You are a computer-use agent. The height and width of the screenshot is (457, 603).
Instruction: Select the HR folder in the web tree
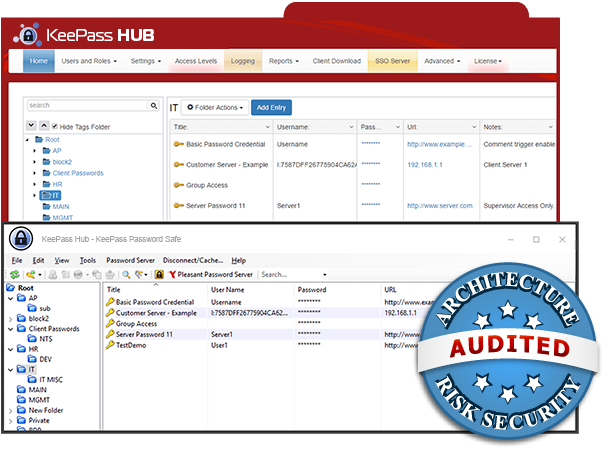click(x=57, y=184)
